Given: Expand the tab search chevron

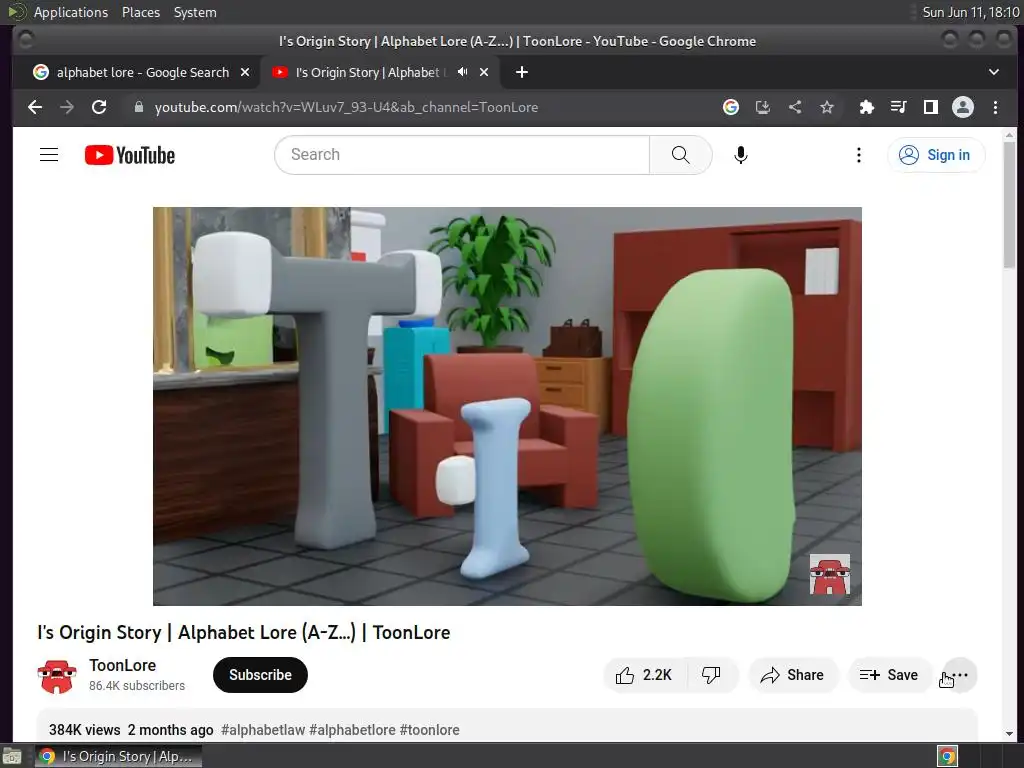Looking at the screenshot, I should click(994, 72).
